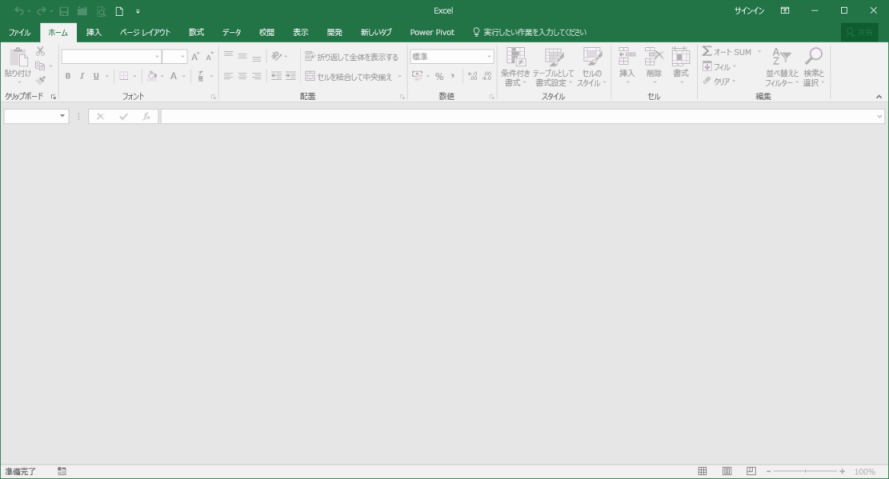Screen dimensions: 889x479
Task: Toggle Wrap Text (折り返して全体を表示する)
Action: pyautogui.click(x=352, y=57)
